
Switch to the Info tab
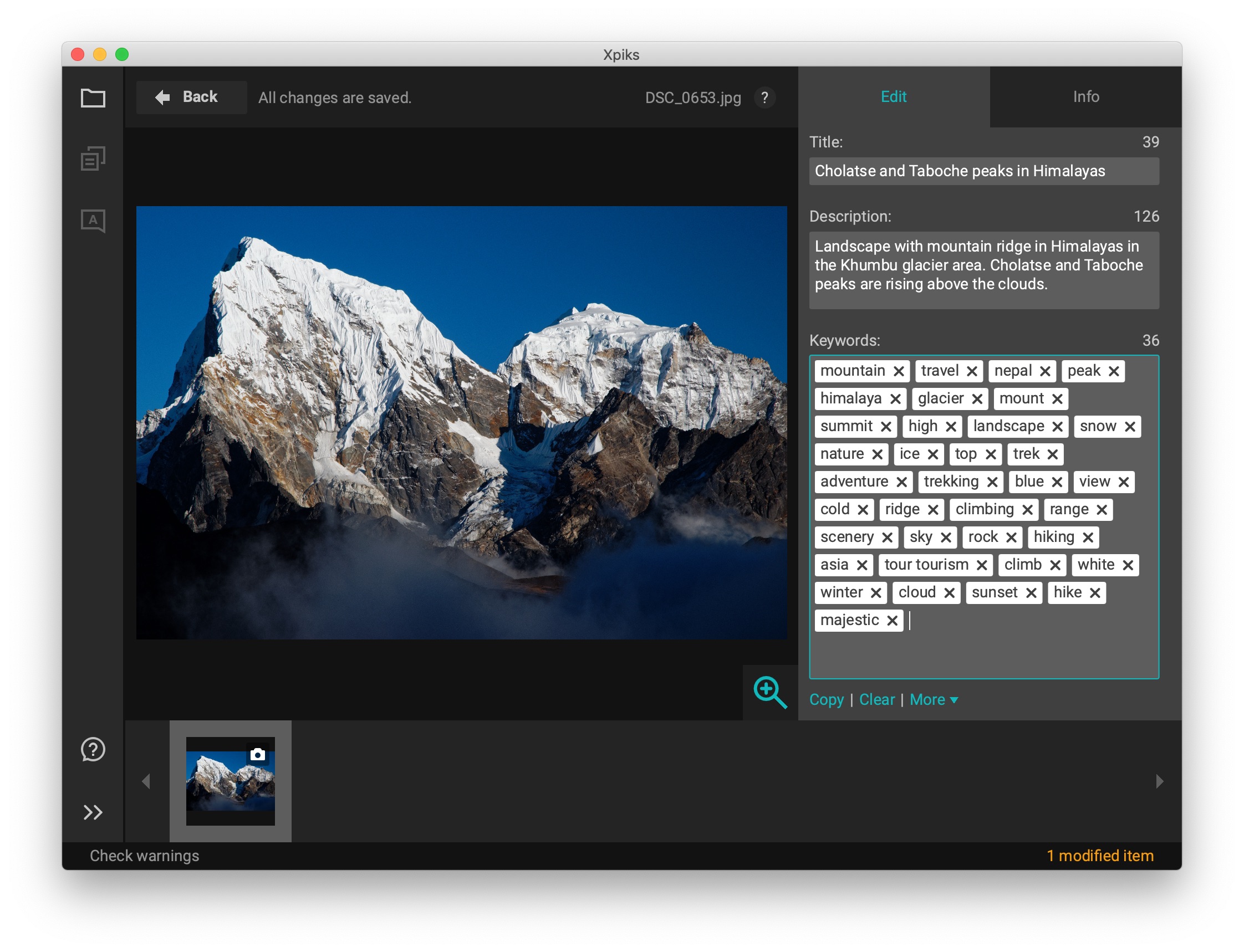(x=1086, y=97)
